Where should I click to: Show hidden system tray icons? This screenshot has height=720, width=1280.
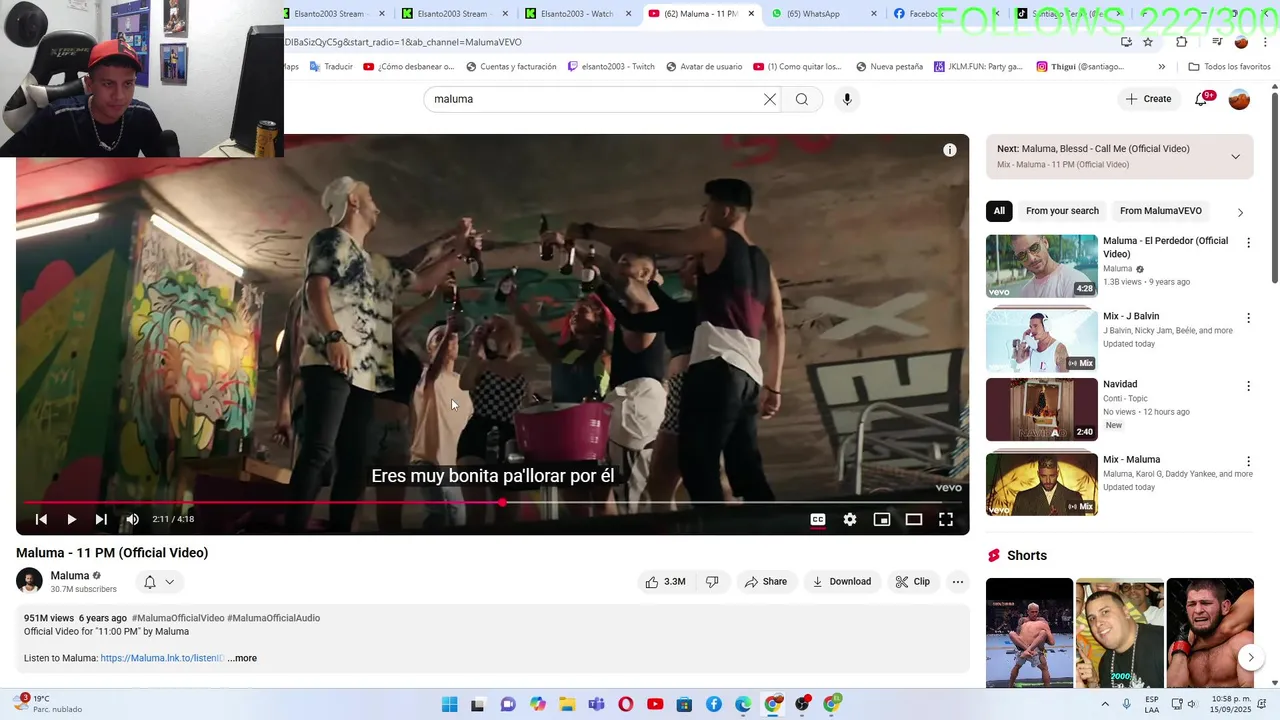[1105, 704]
